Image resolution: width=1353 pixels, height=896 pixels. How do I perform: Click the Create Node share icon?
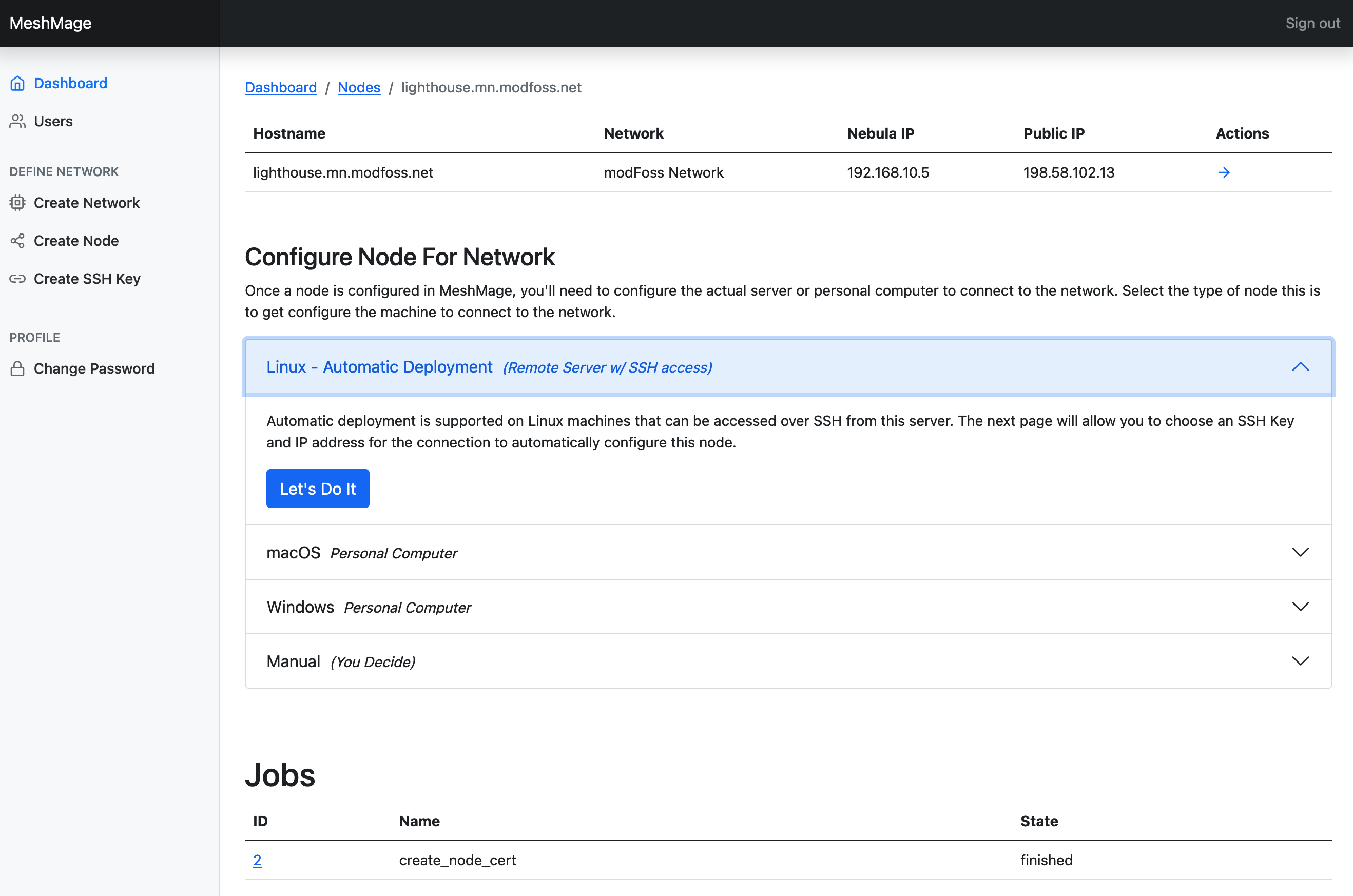17,241
